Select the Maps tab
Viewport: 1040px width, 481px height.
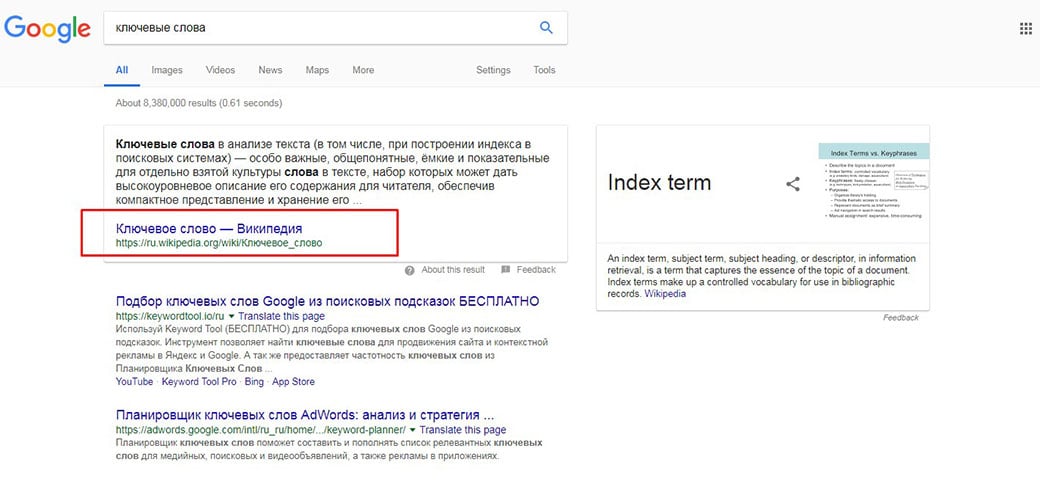click(317, 70)
